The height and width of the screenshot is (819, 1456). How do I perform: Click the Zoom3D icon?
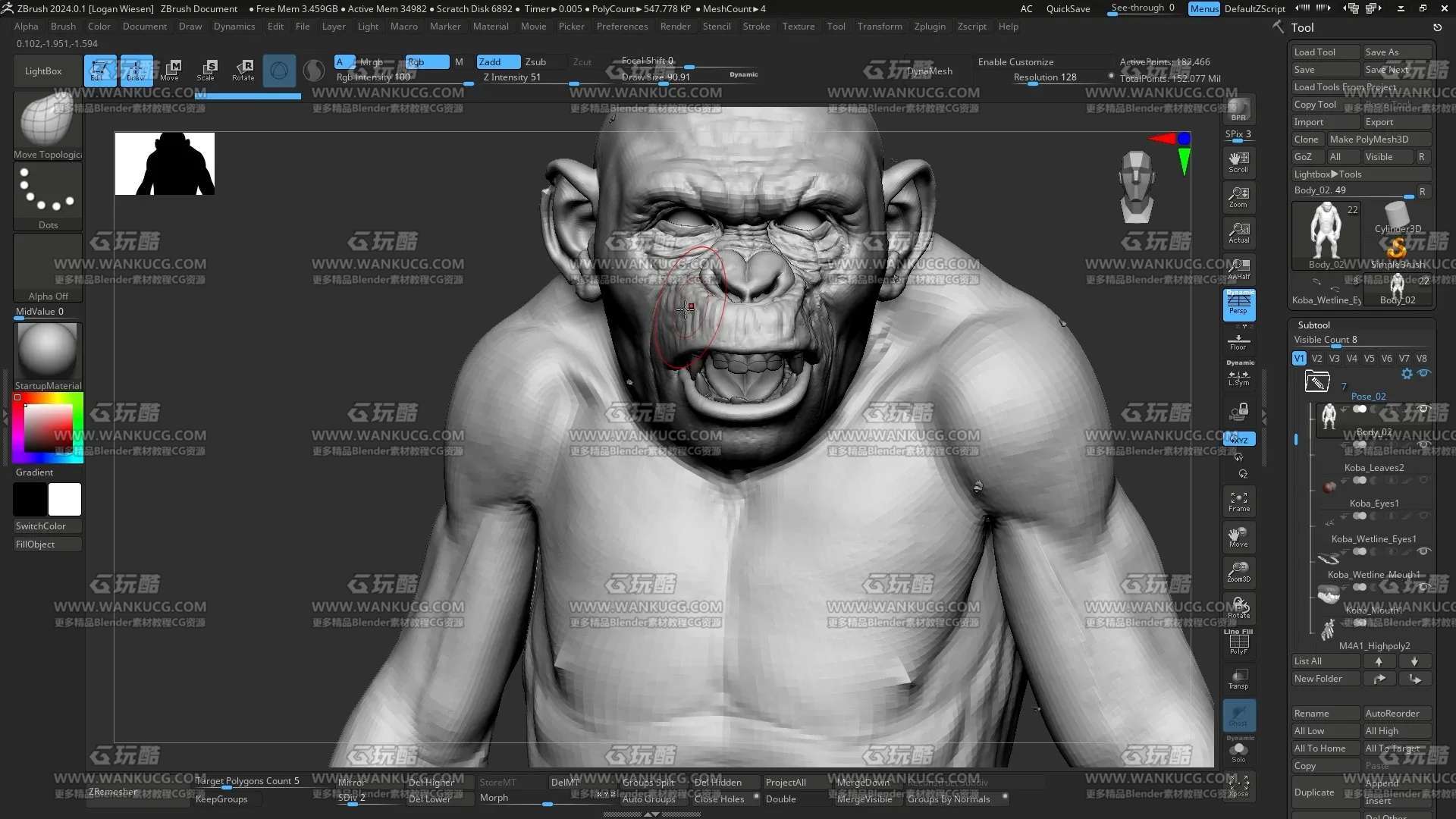coord(1238,573)
